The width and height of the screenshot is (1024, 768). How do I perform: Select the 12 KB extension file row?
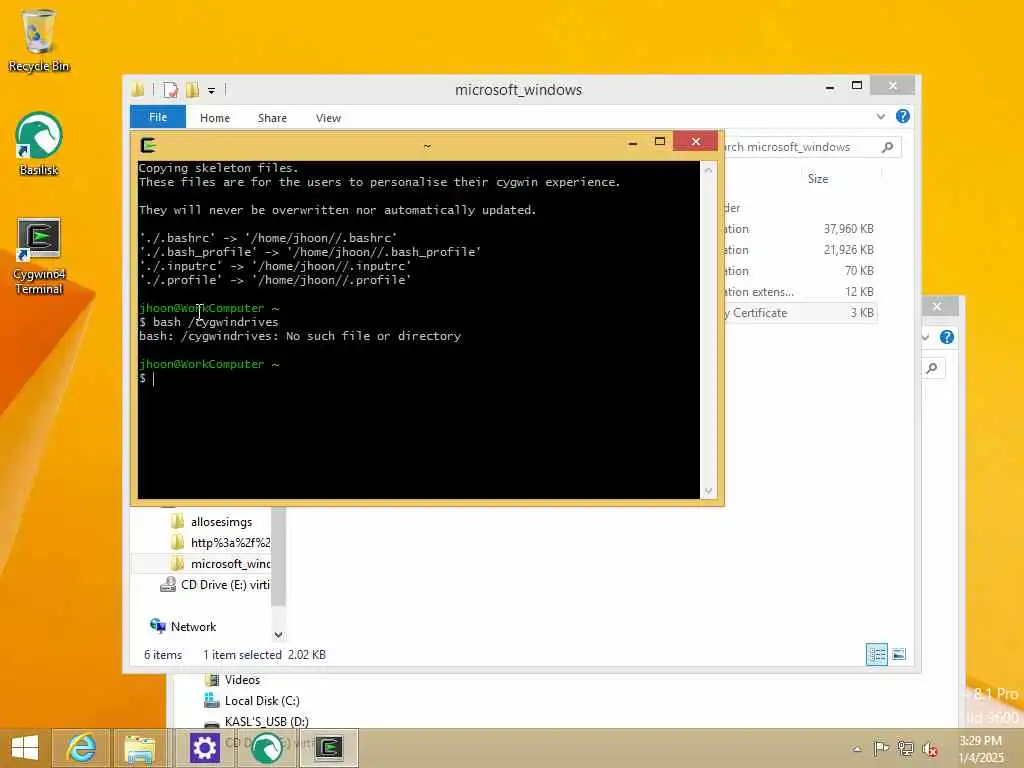[x=799, y=292]
